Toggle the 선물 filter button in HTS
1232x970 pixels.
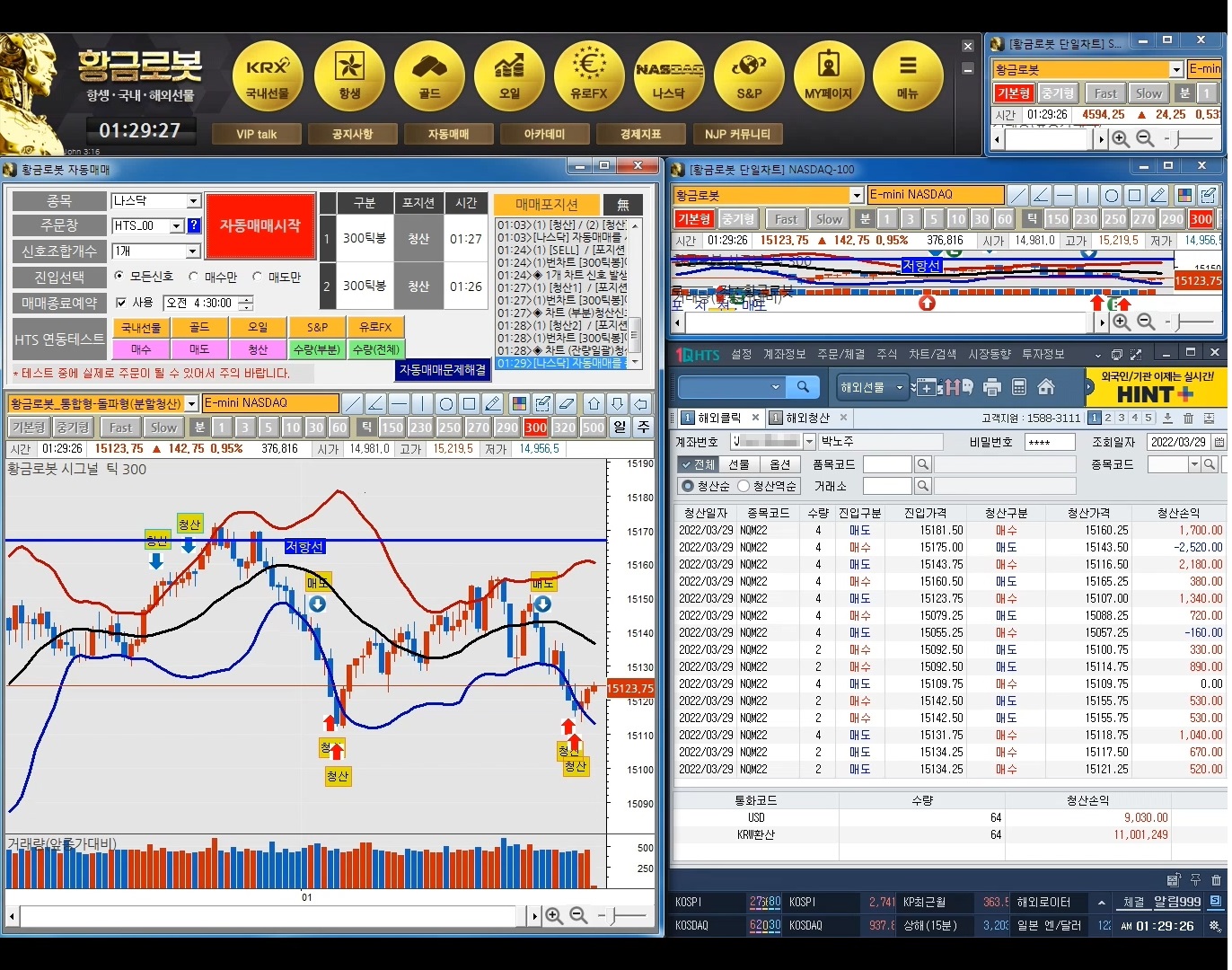tap(739, 464)
